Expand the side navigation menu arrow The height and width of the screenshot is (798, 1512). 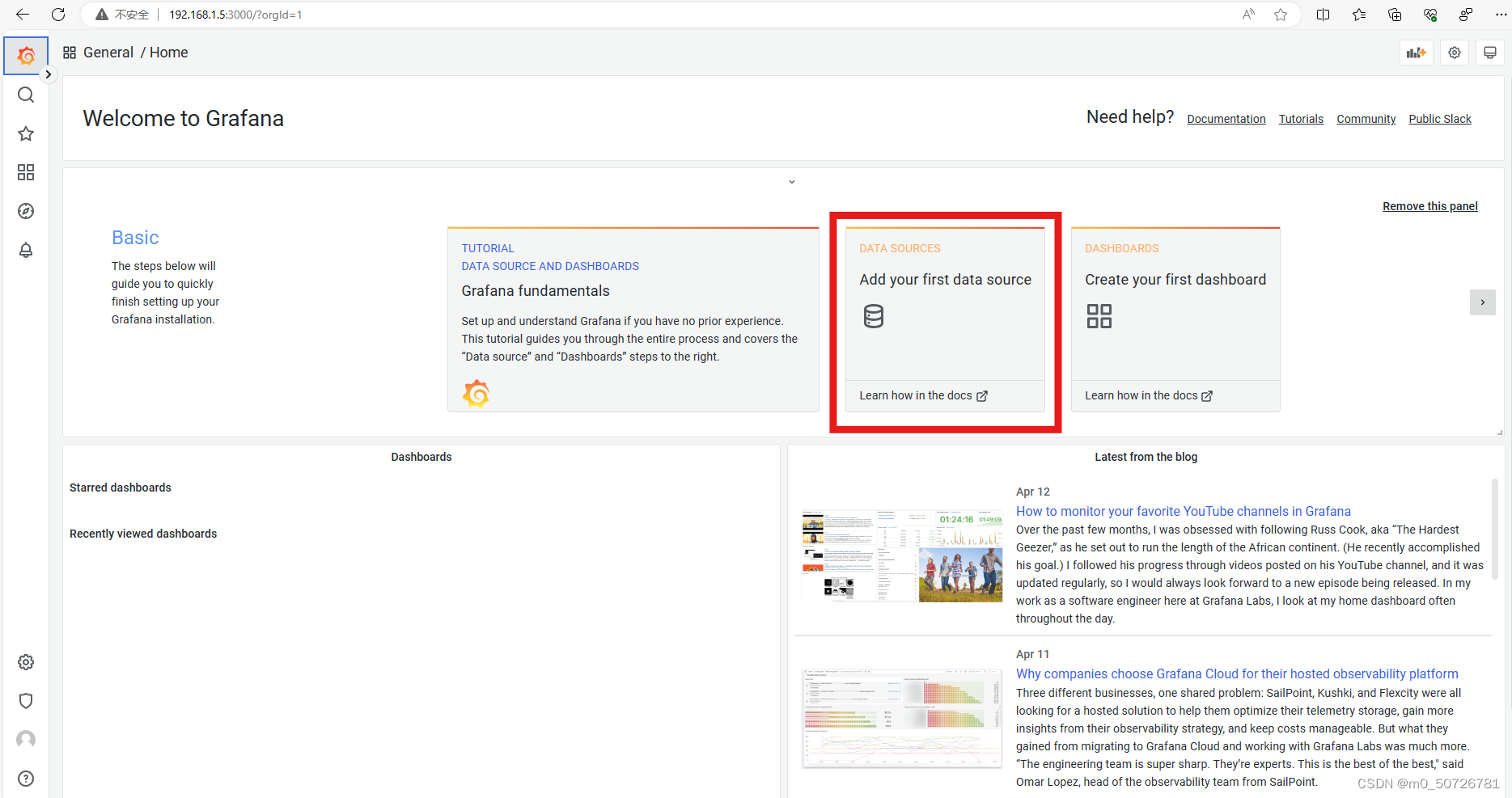[x=49, y=74]
